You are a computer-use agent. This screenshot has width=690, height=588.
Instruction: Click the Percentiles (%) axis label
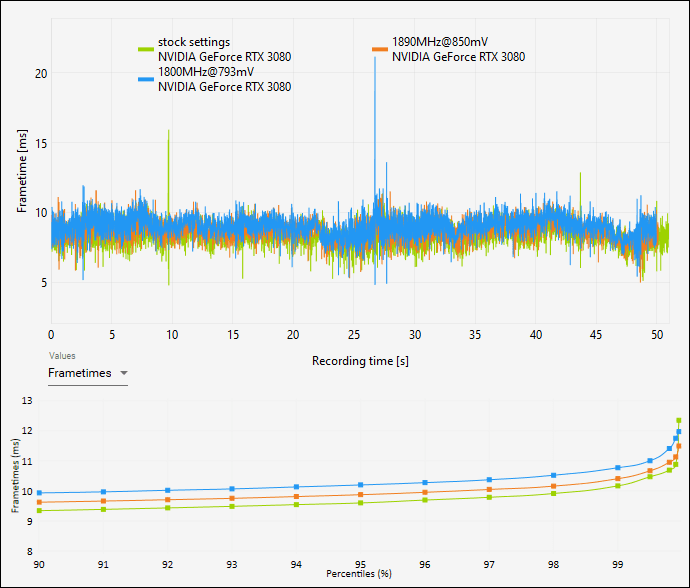[359, 574]
